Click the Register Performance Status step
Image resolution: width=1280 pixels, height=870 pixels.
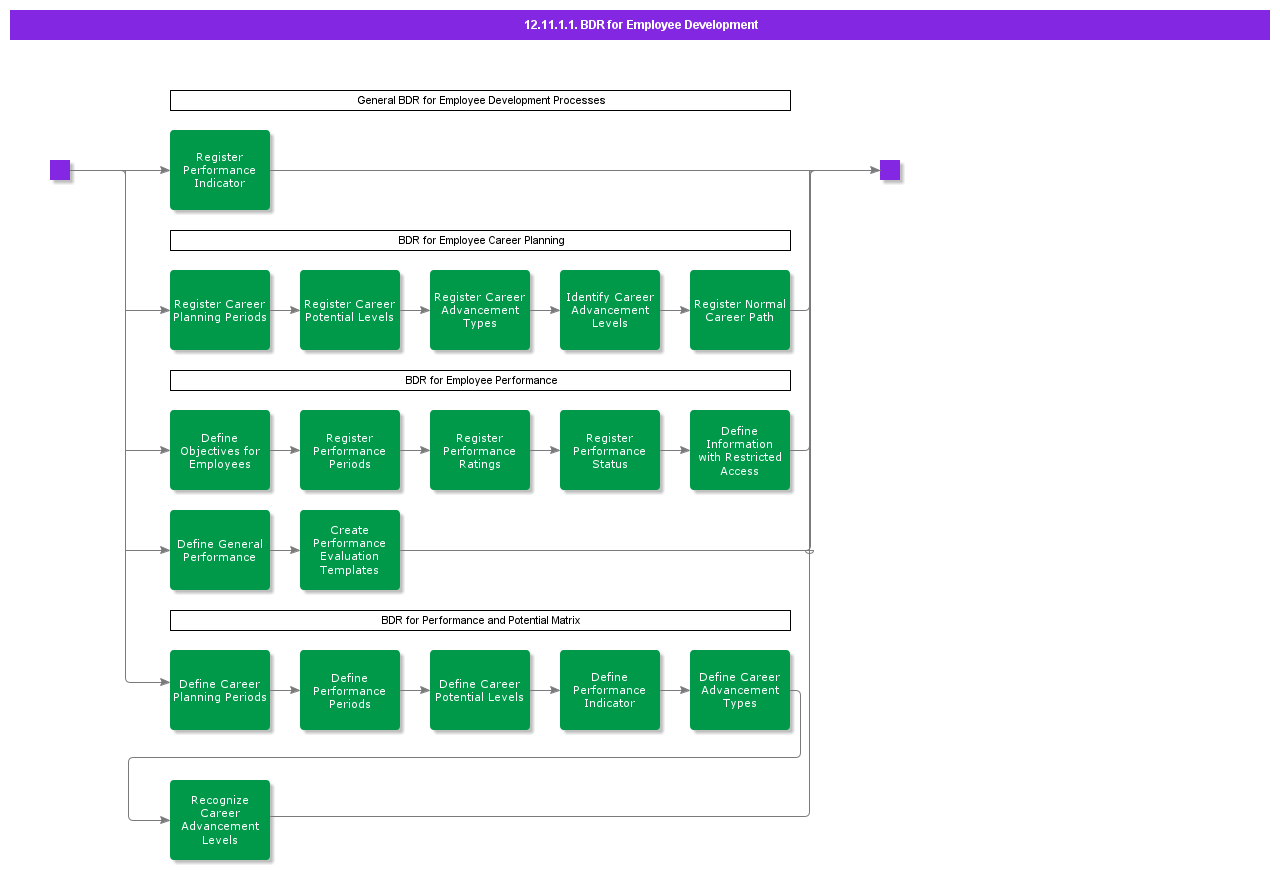pyautogui.click(x=610, y=450)
